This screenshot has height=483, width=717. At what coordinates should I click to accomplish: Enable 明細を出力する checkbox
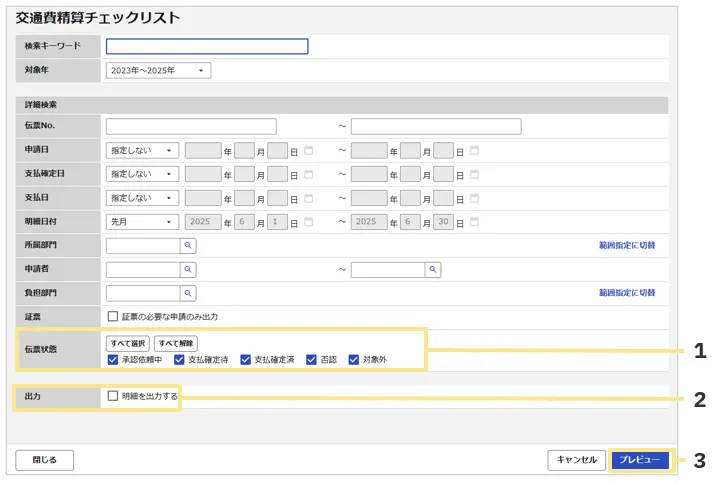click(113, 397)
